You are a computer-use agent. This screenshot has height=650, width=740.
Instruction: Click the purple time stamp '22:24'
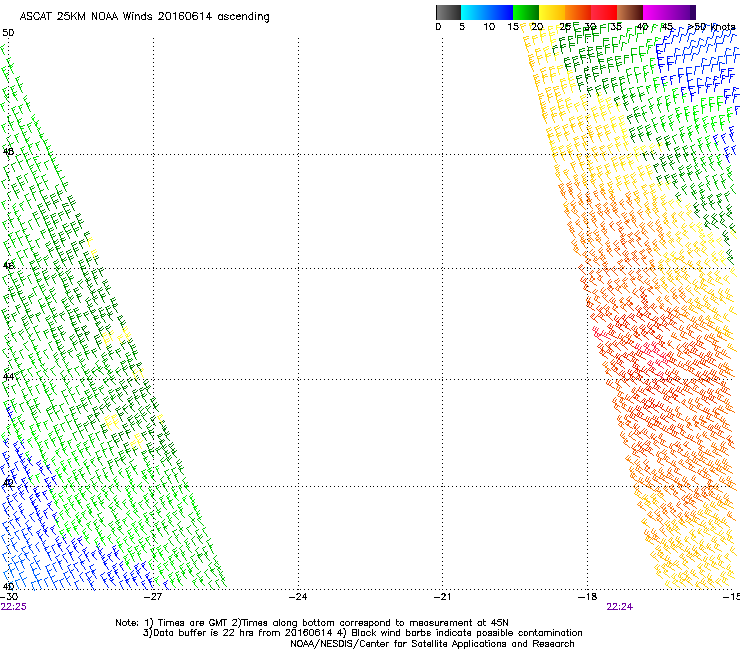[x=620, y=607]
